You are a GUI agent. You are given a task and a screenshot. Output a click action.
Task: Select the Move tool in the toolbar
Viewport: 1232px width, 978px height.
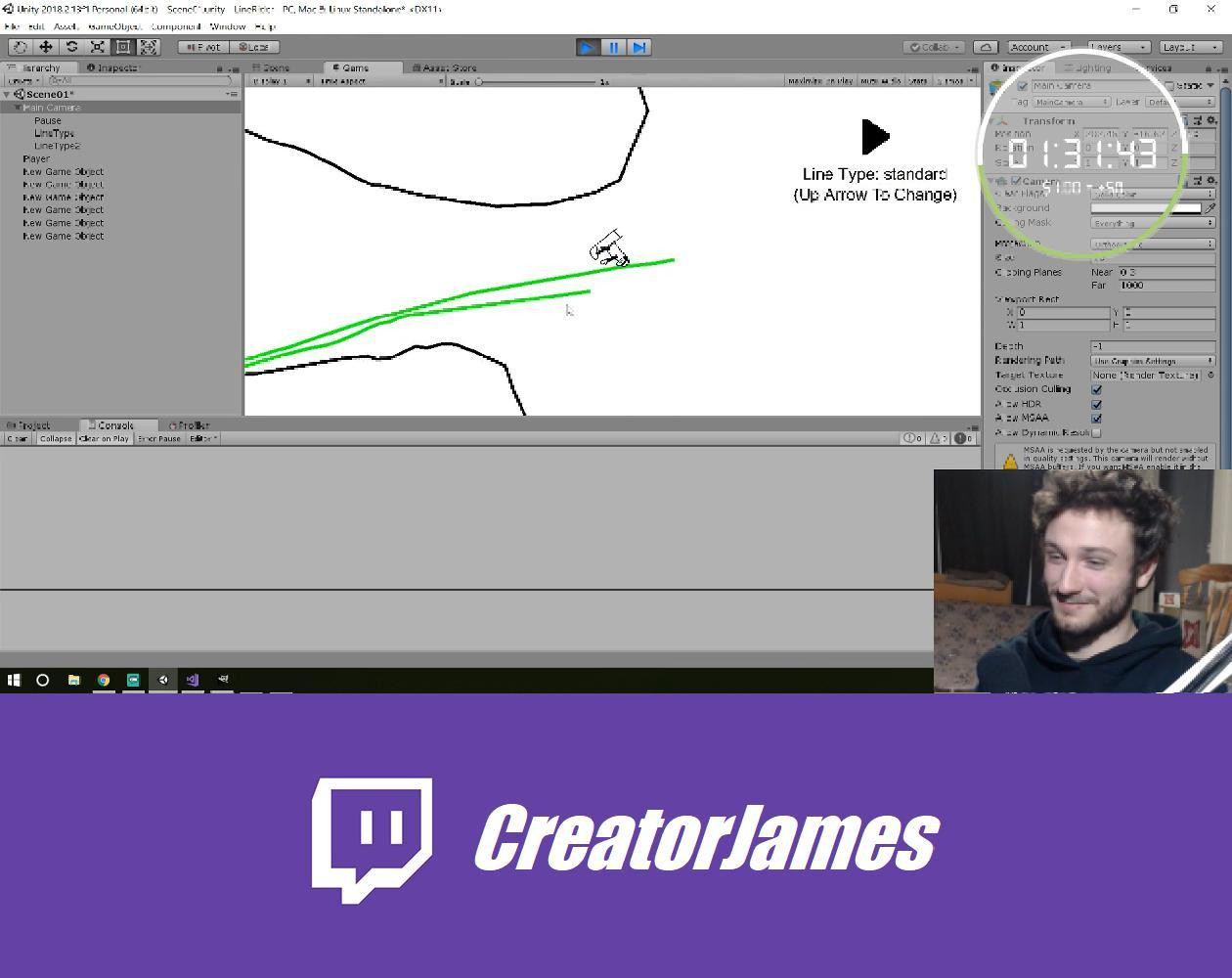tap(45, 46)
